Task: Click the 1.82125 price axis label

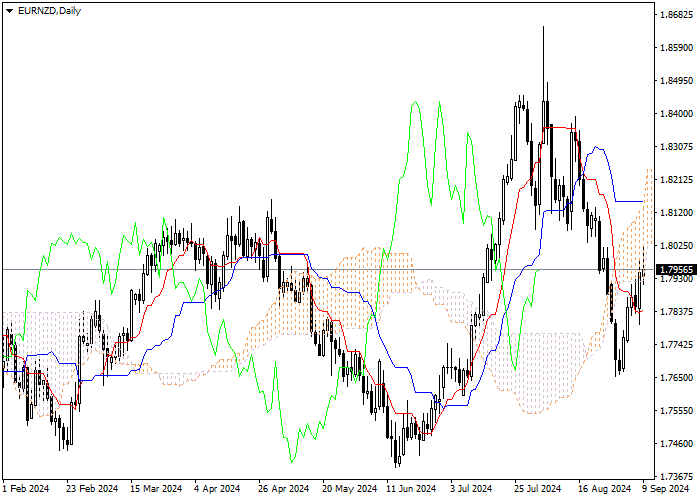Action: [x=676, y=180]
